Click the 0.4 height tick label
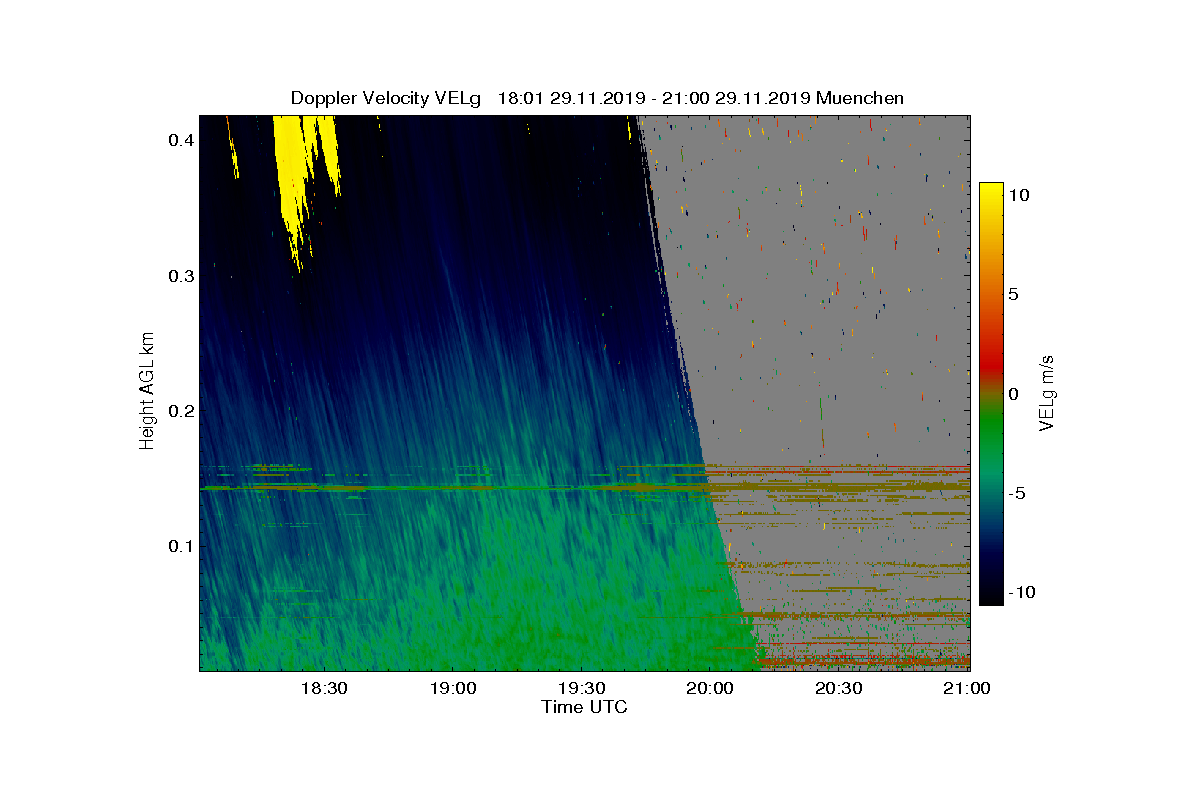 pyautogui.click(x=180, y=140)
